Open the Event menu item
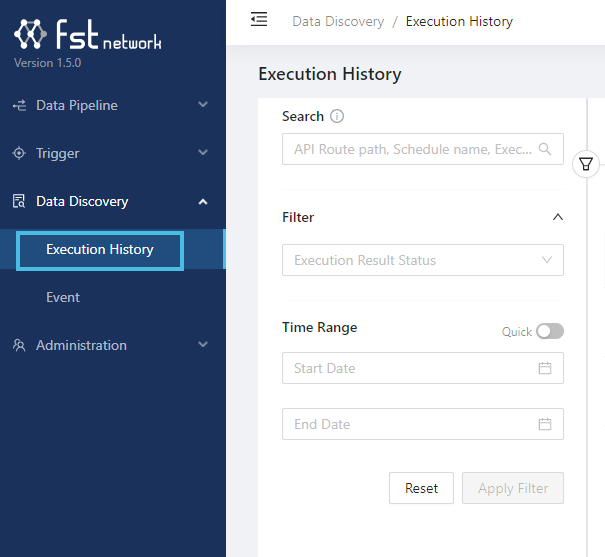This screenshot has height=557, width=605. tap(63, 297)
